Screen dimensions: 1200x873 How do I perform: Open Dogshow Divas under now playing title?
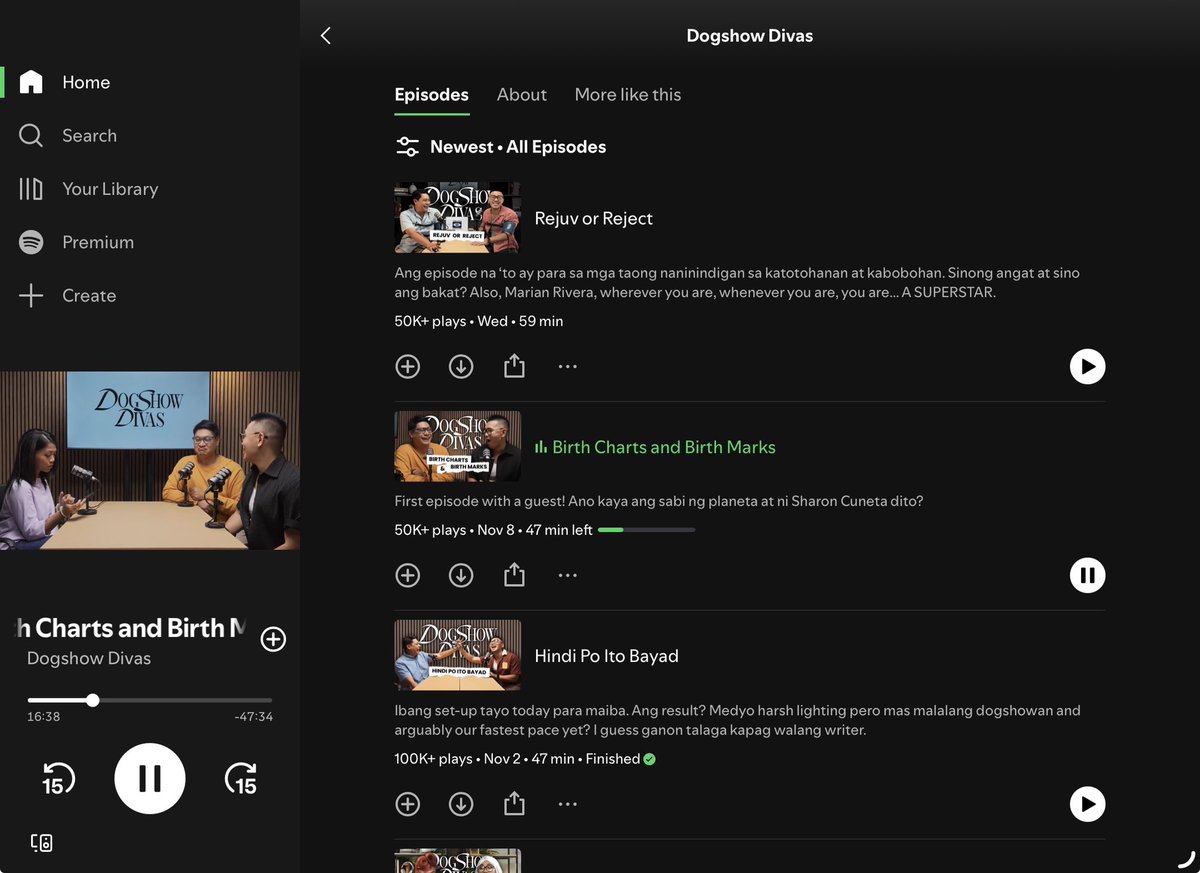(x=89, y=658)
